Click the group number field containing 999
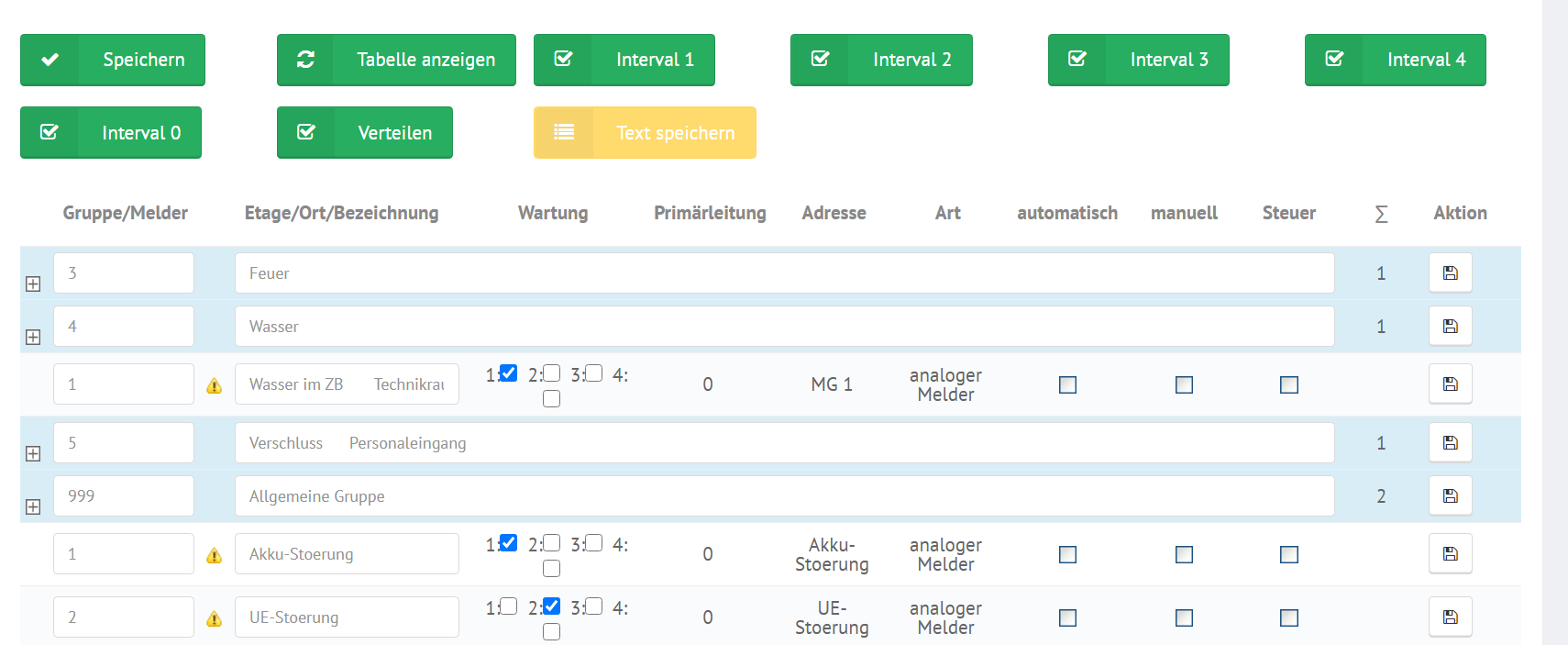Viewport: 1568px width, 645px height. click(x=124, y=495)
